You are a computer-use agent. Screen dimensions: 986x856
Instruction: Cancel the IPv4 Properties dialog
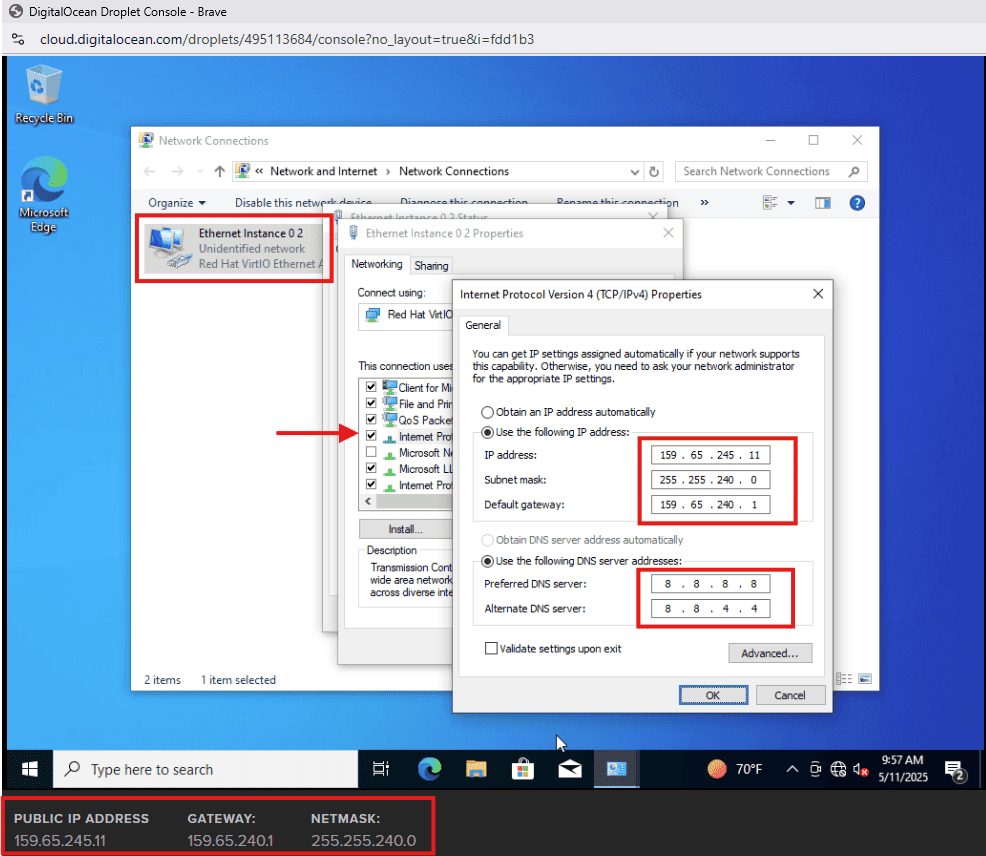(x=790, y=695)
